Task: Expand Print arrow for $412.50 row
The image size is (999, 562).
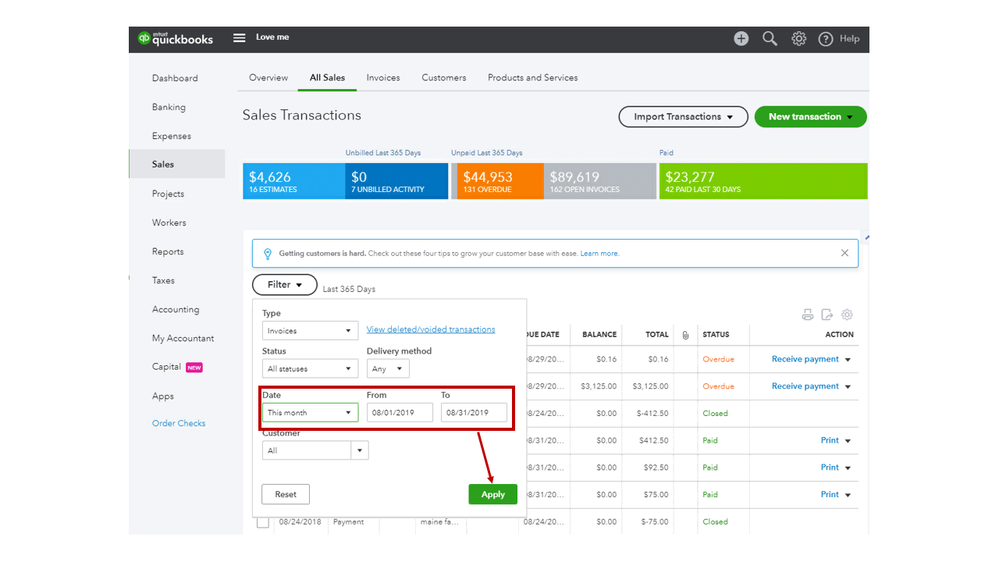Action: pyautogui.click(x=848, y=441)
